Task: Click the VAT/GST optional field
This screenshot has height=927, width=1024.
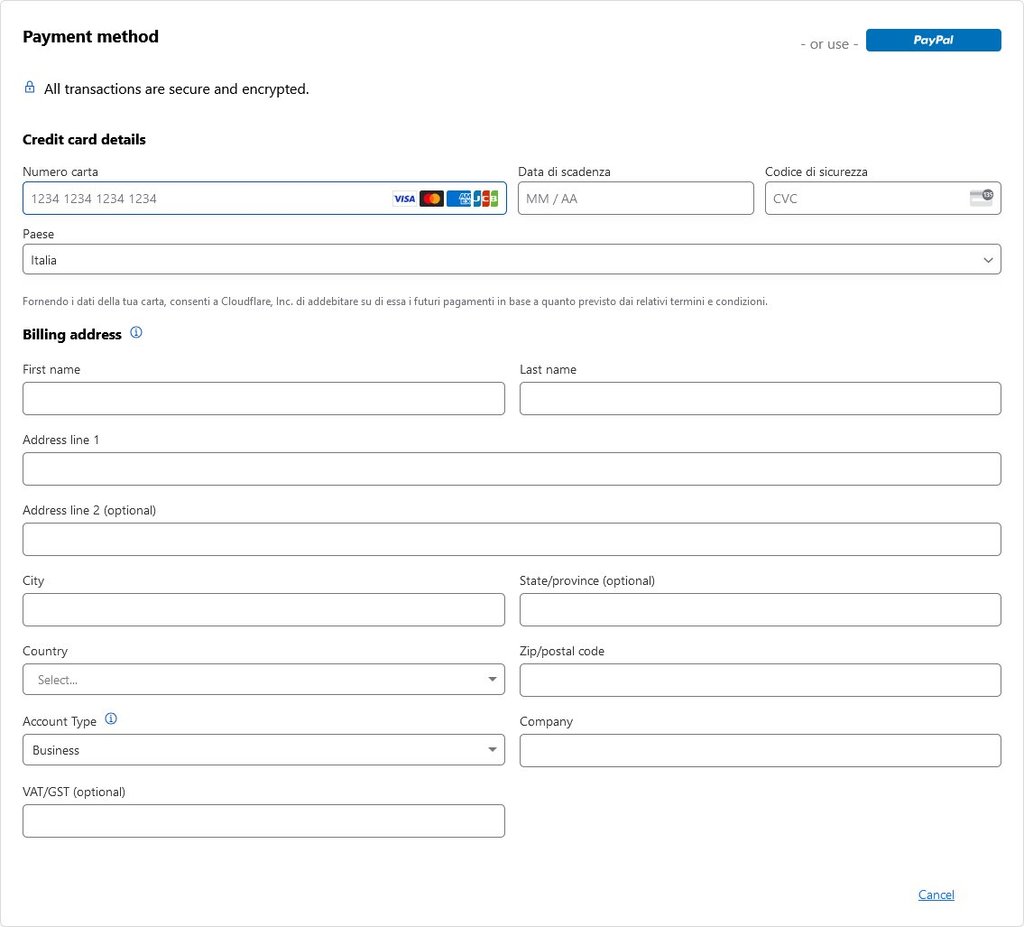Action: (x=263, y=821)
